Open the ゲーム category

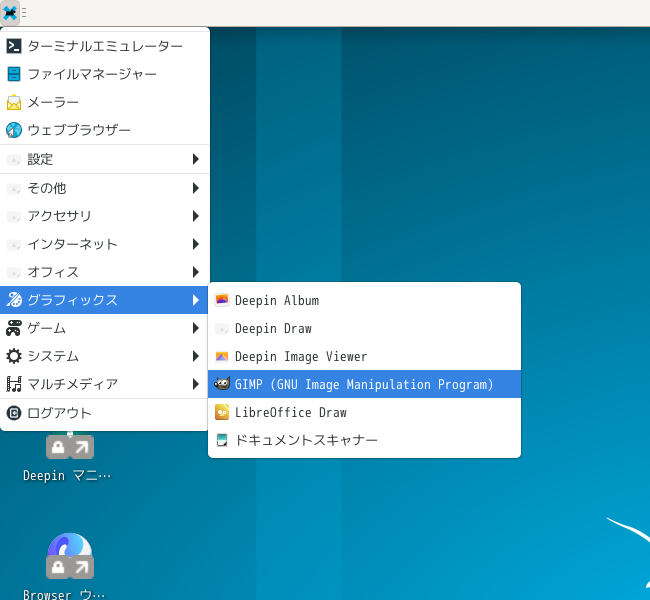coord(104,328)
